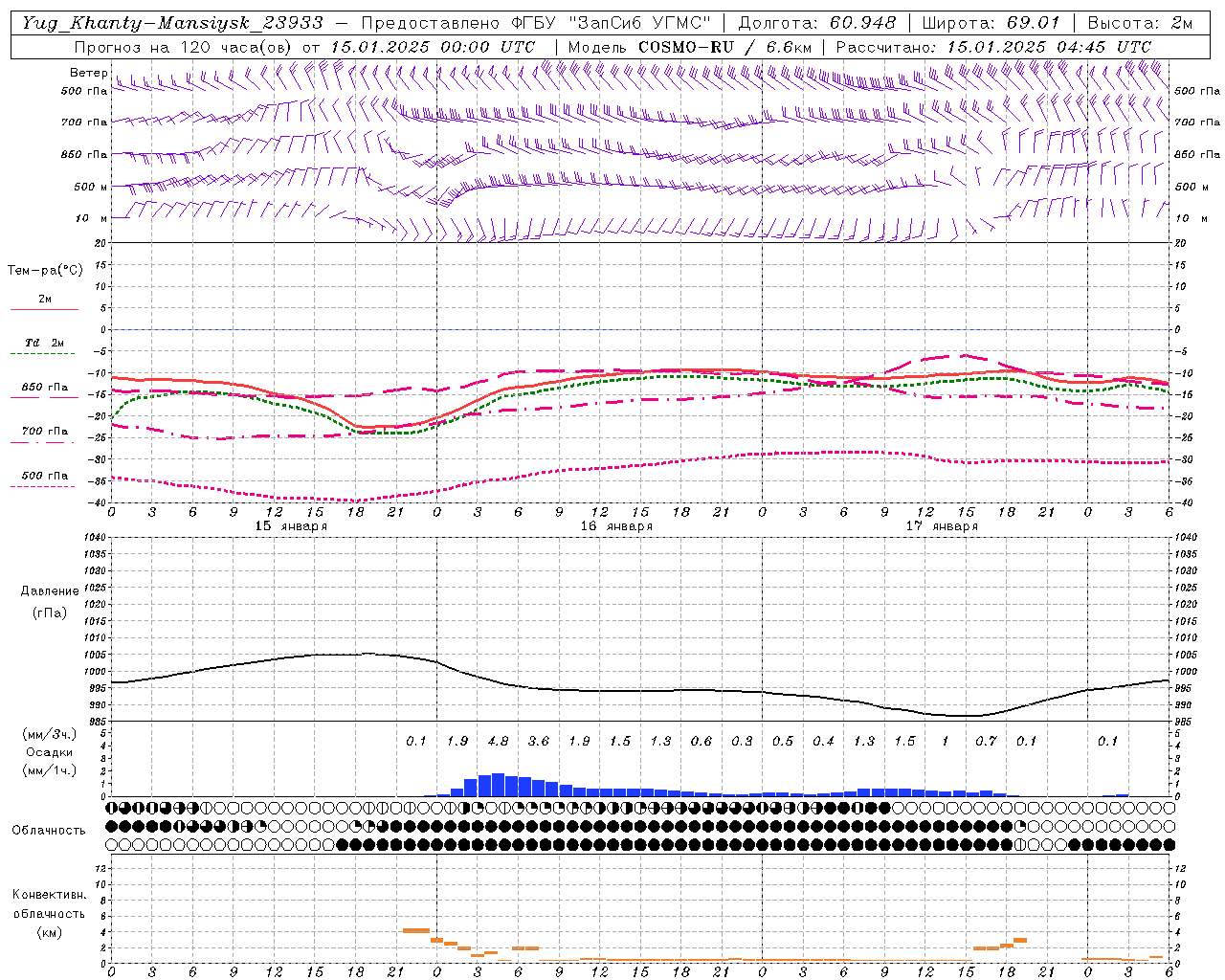Select the (мм/3ч.) precipitation unit label
This screenshot has width=1225, height=980.
(50, 734)
